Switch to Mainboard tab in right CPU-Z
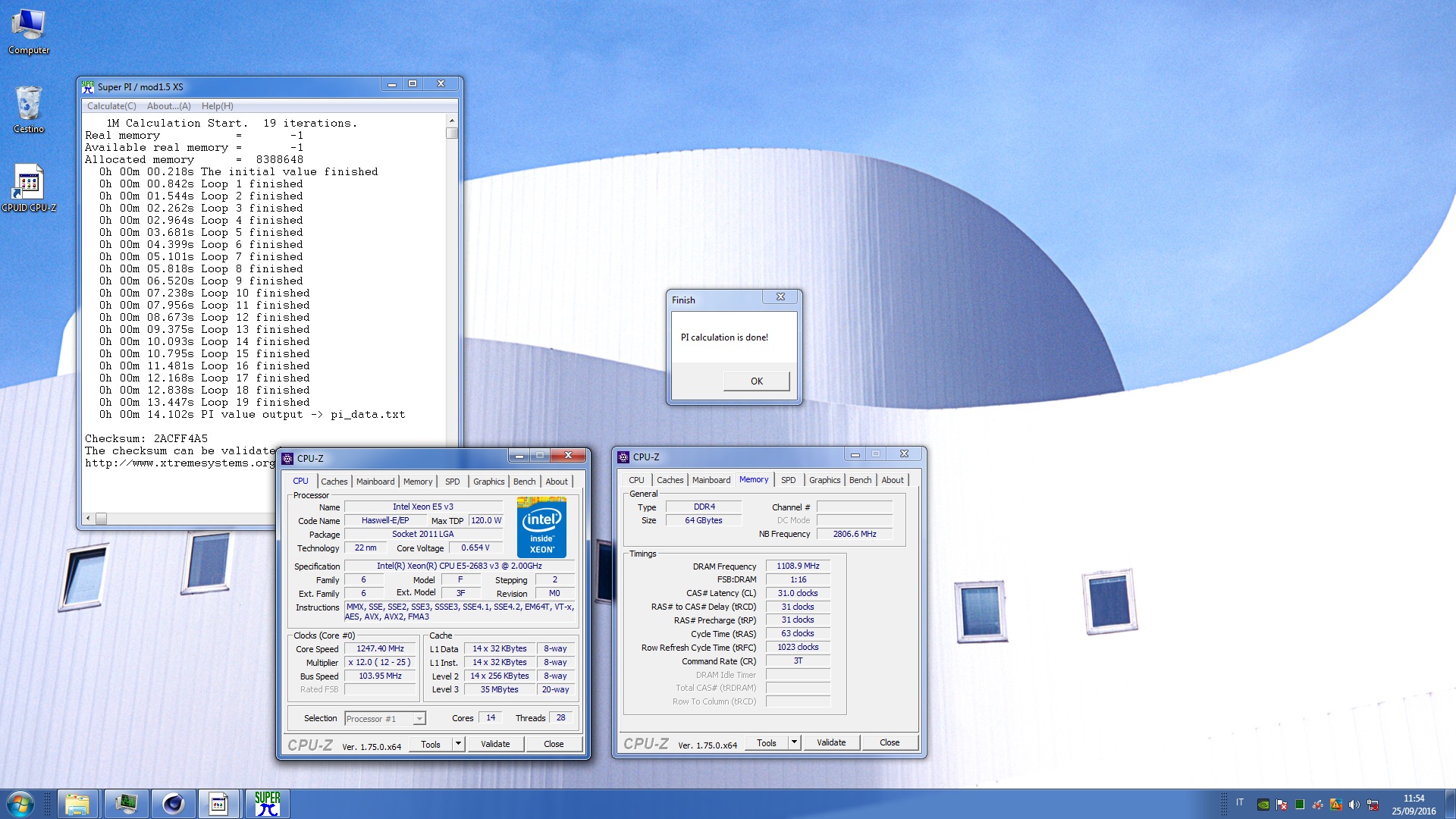Screen dimensions: 1456x819 (x=711, y=480)
